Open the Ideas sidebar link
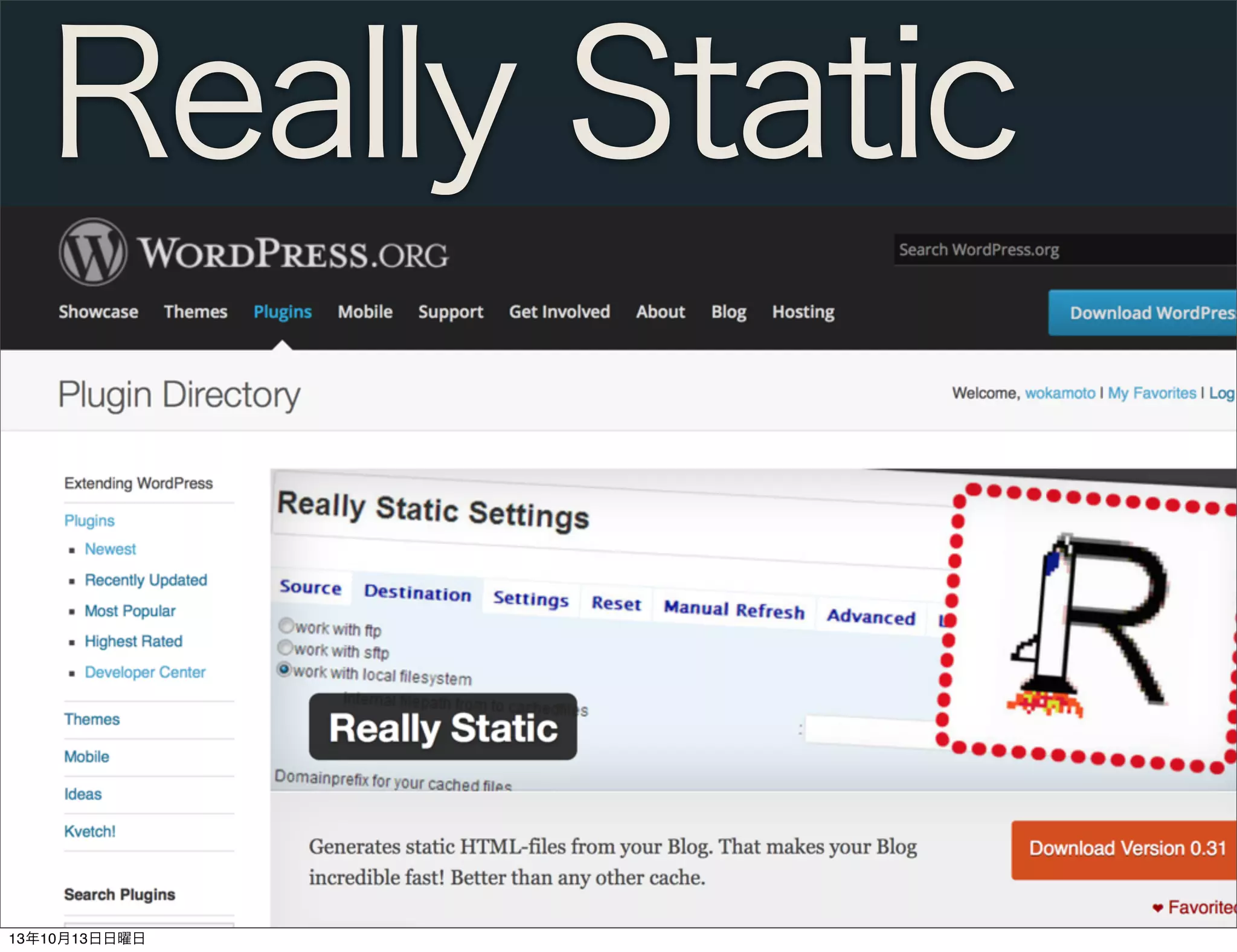Image resolution: width=1237 pixels, height=952 pixels. tap(83, 794)
